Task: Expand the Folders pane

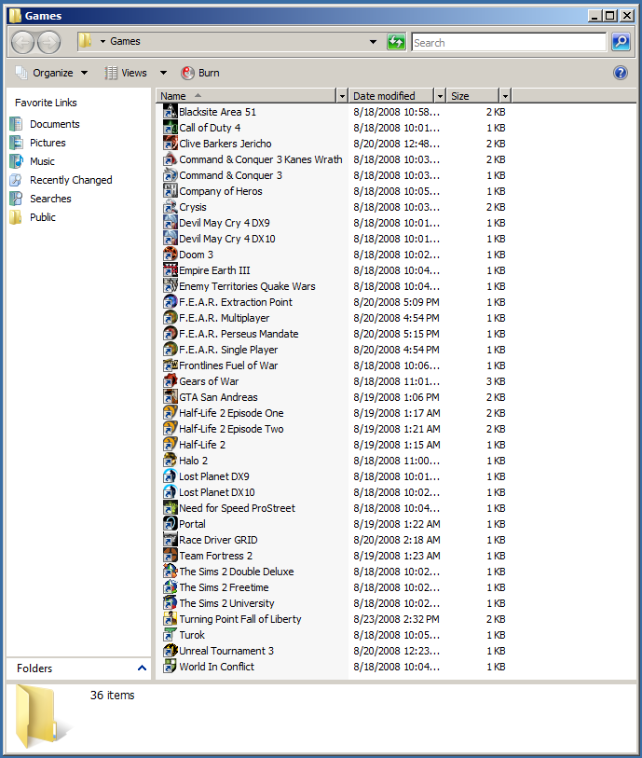Action: (x=142, y=668)
